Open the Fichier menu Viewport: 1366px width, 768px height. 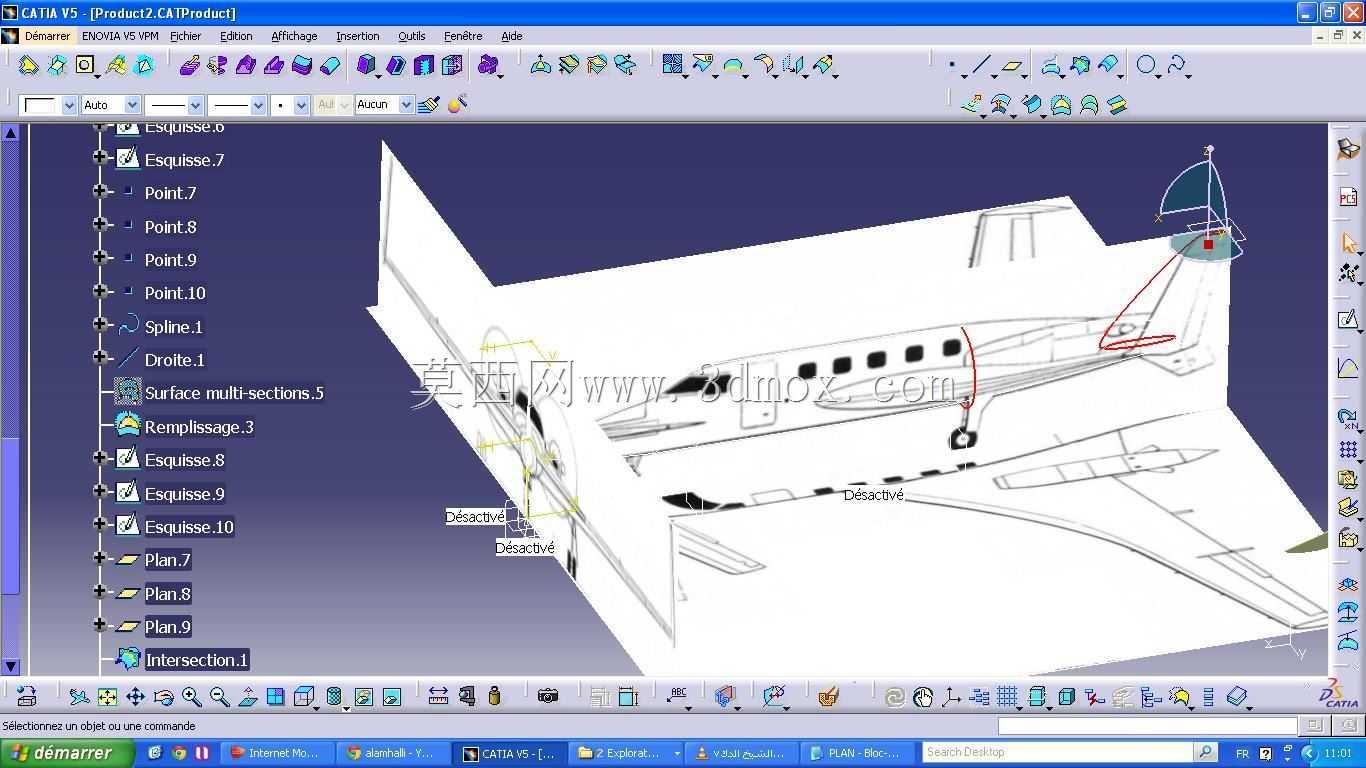185,36
